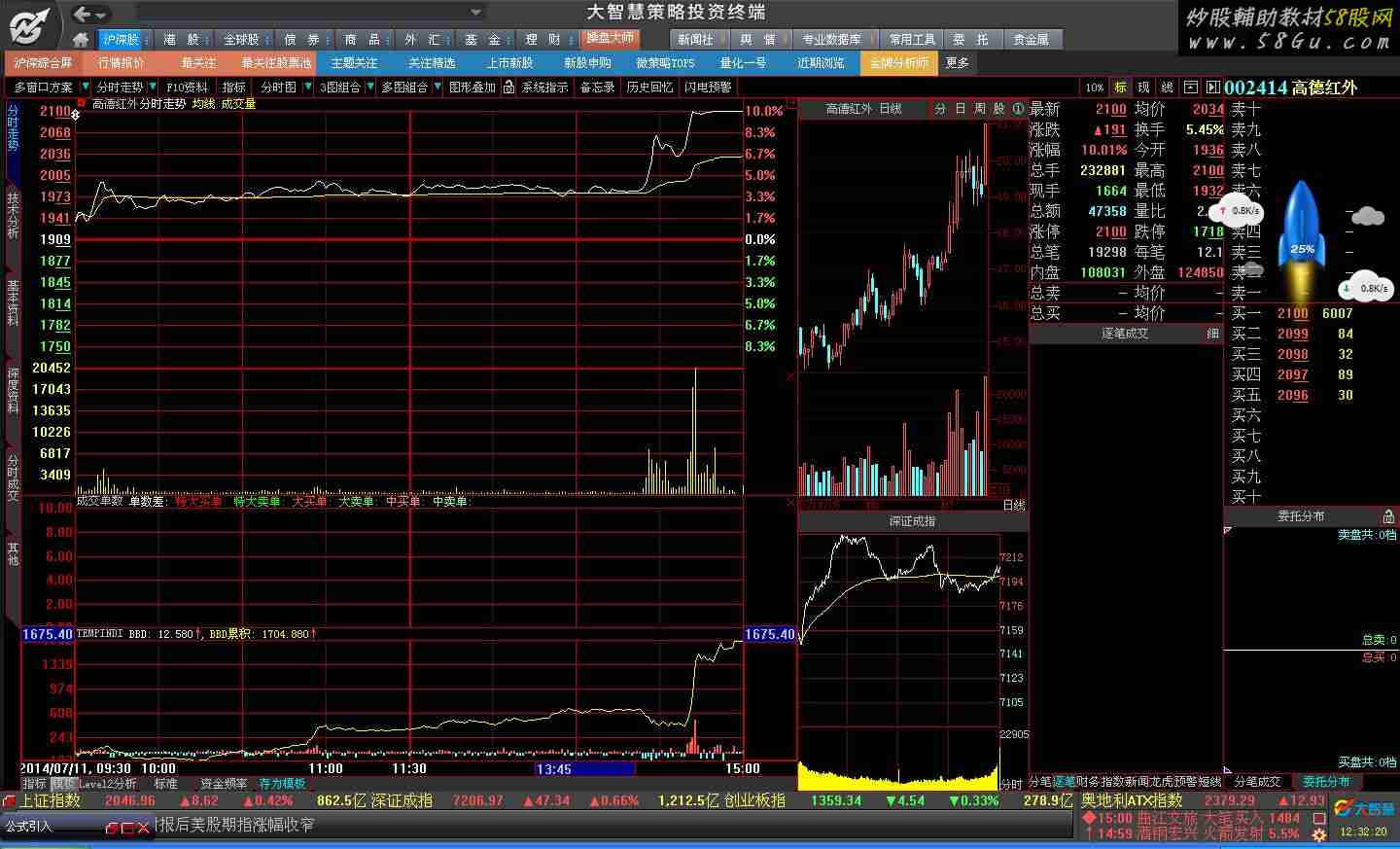Viewport: 1400px width, 849px height.
Task: Click the back arrow navigation button
Action: tap(83, 14)
